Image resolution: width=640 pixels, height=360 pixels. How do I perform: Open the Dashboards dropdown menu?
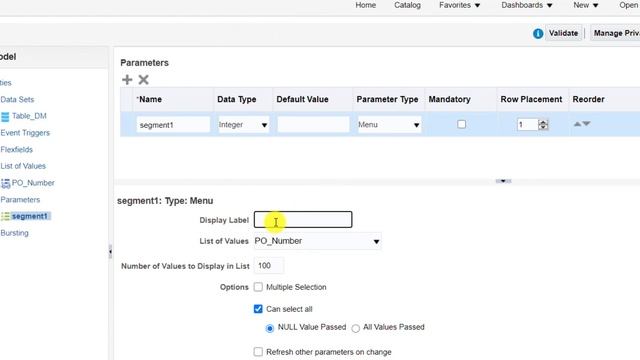tap(527, 5)
